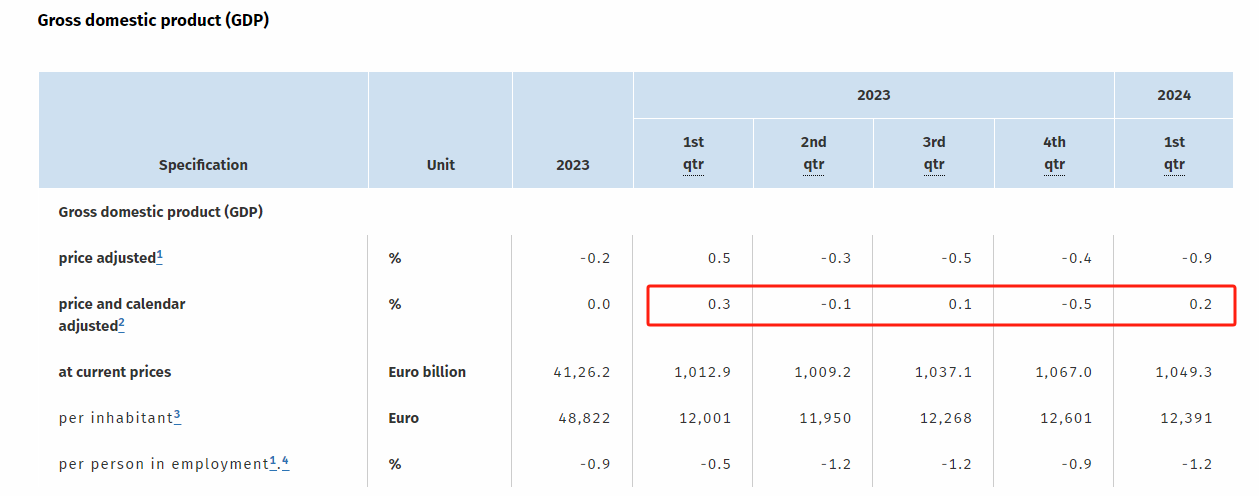
Task: Open footnote 1 next to price adjusted
Action: (x=160, y=256)
